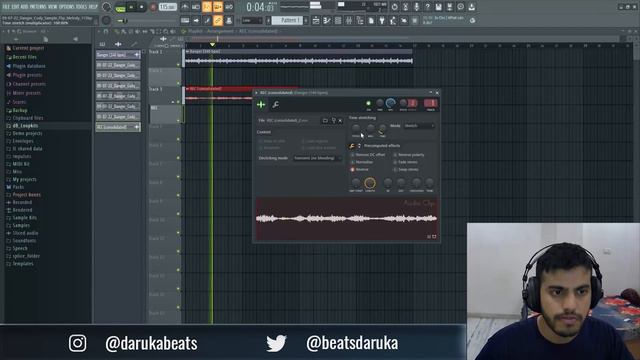Click the precomputed effects wrench icon
The height and width of the screenshot is (360, 640).
pos(352,146)
